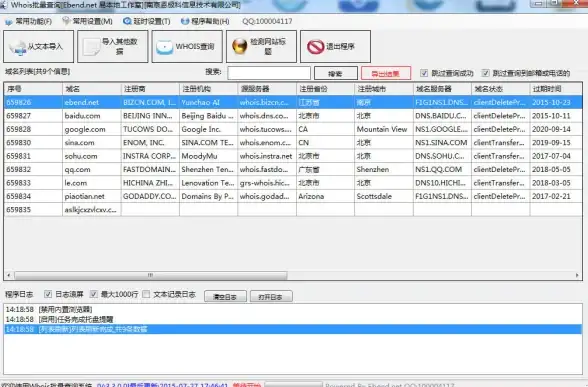Click the QQ:100004117 label in menu bar
Viewport: 588px width, 387px height.
(x=267, y=21)
